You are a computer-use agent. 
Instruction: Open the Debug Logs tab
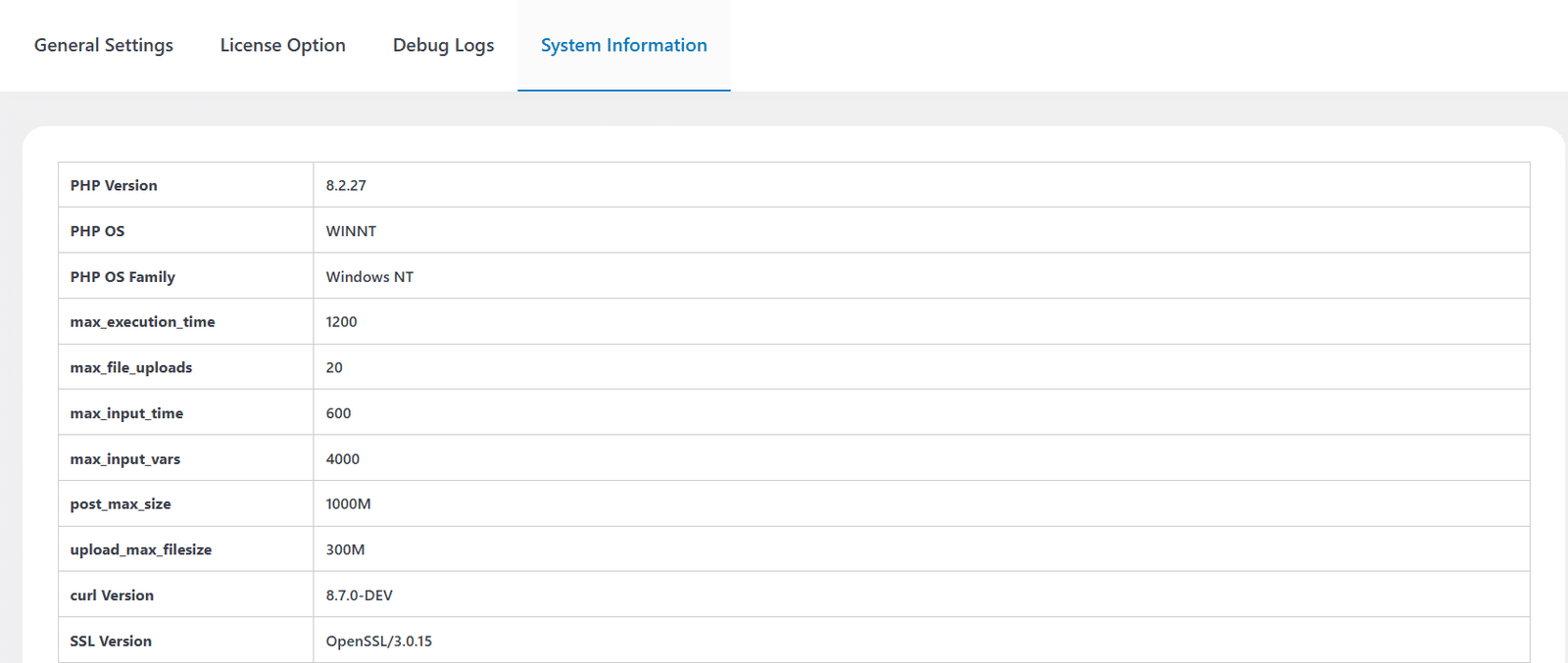[x=443, y=45]
